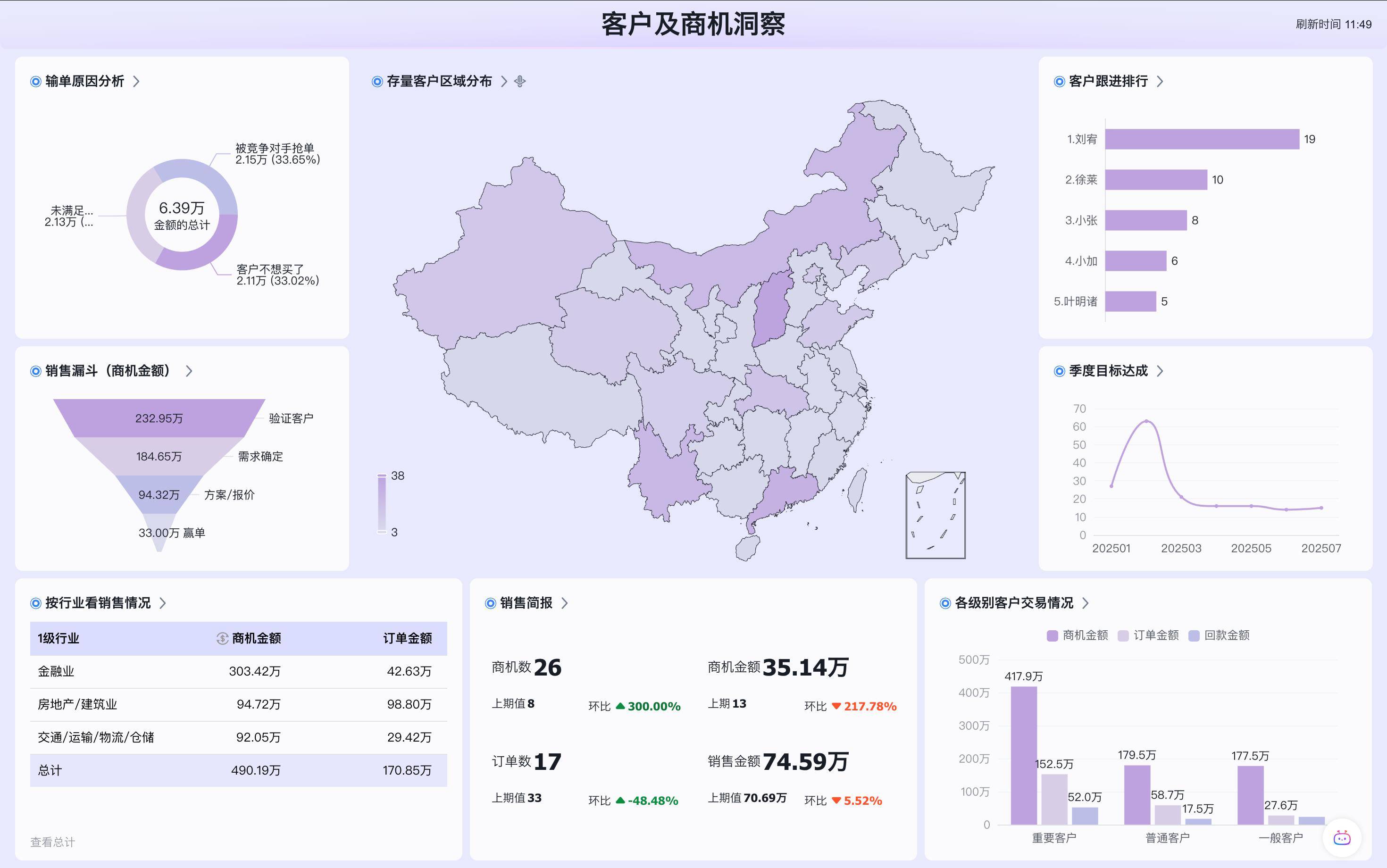Select the 金融业 row in industry table
This screenshot has height=868, width=1387.
[x=56, y=672]
